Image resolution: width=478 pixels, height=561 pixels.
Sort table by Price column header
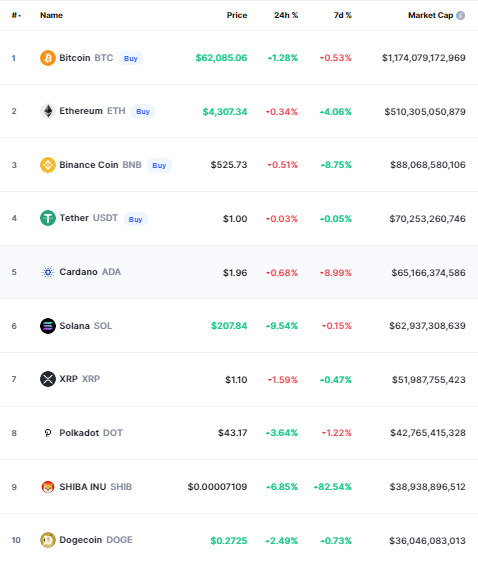click(237, 15)
